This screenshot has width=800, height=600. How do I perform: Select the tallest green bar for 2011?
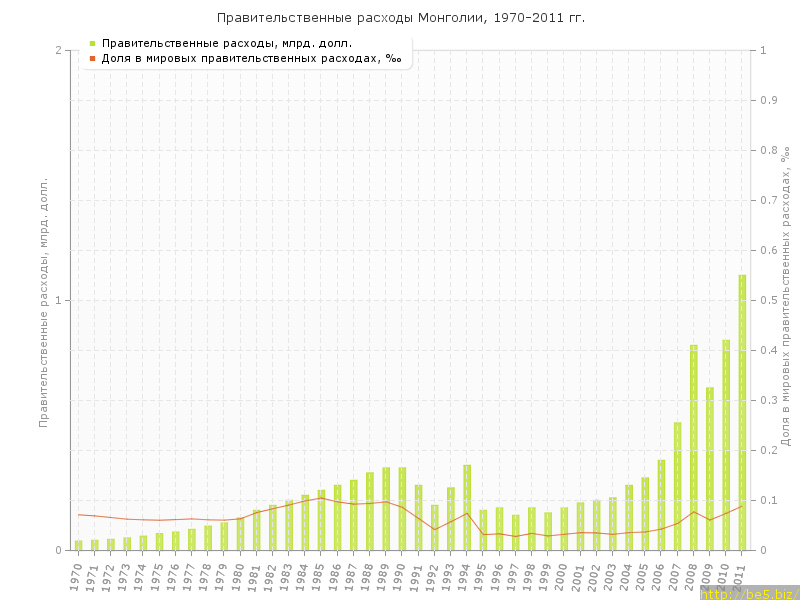(742, 412)
